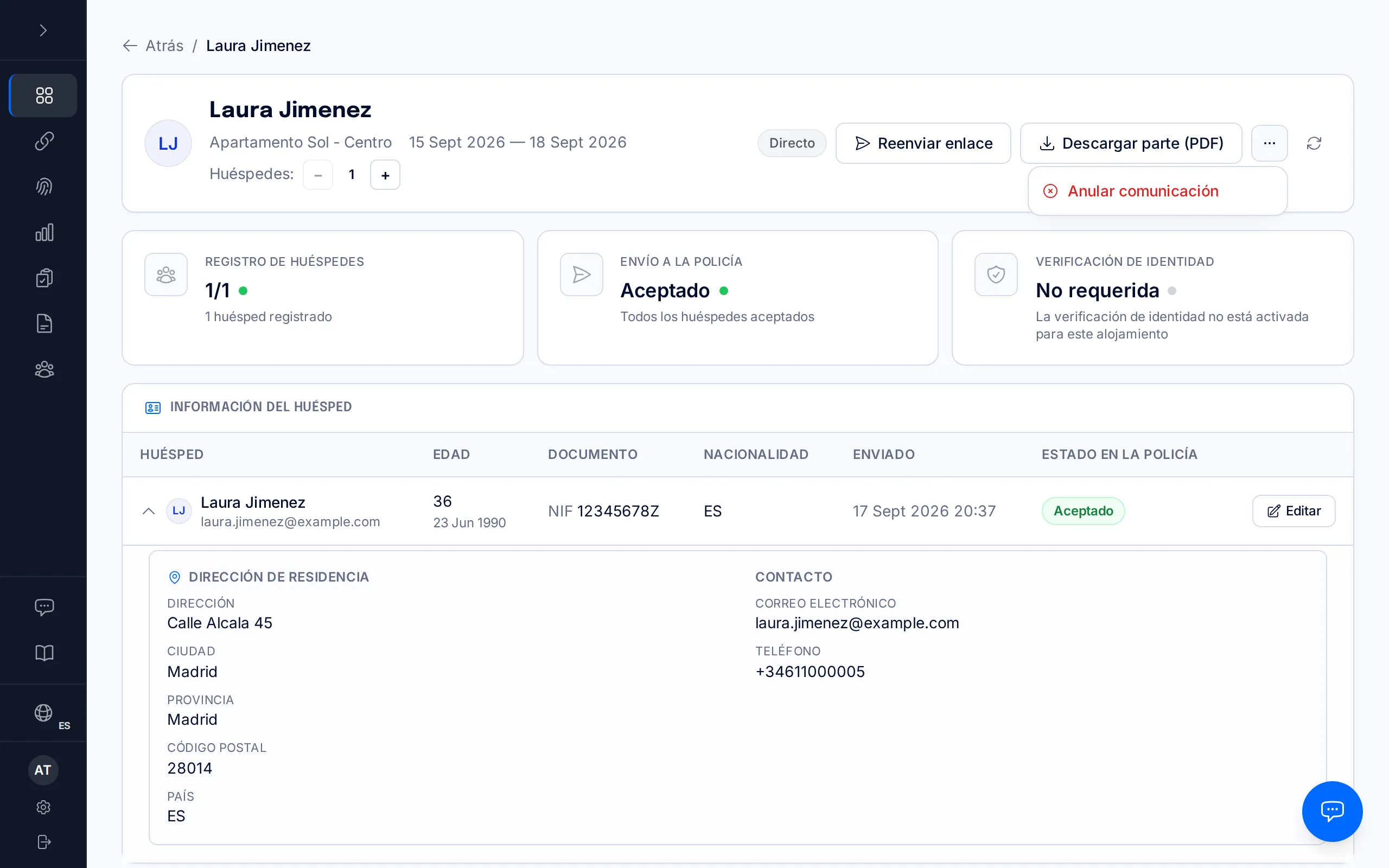This screenshot has height=868, width=1389.
Task: Open the blue live chat bubble
Action: pyautogui.click(x=1331, y=811)
